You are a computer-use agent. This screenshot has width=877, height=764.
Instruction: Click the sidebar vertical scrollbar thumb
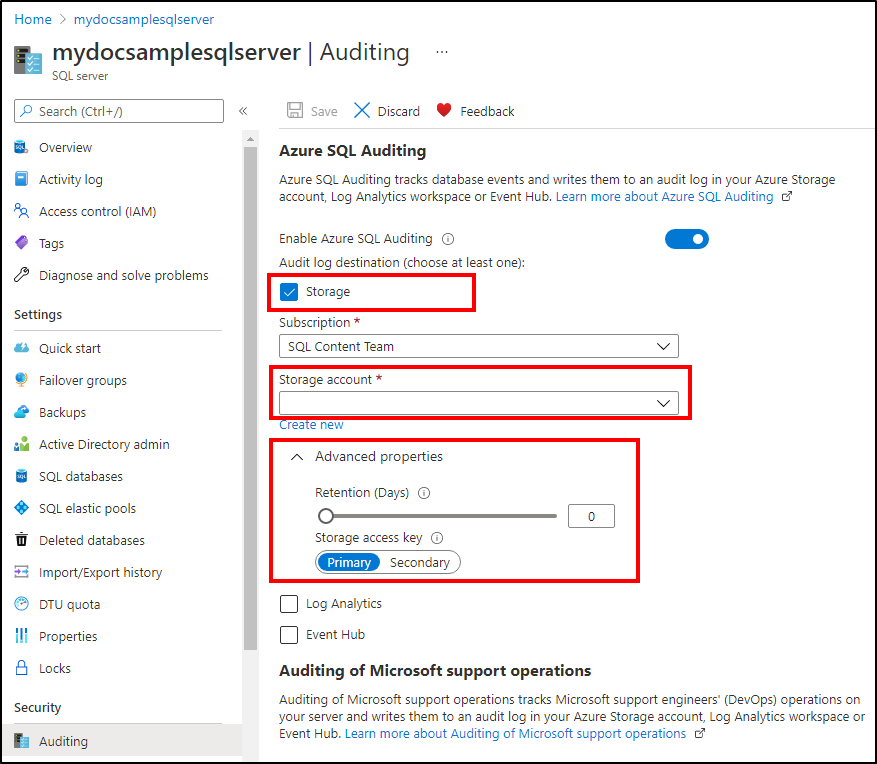(250, 398)
